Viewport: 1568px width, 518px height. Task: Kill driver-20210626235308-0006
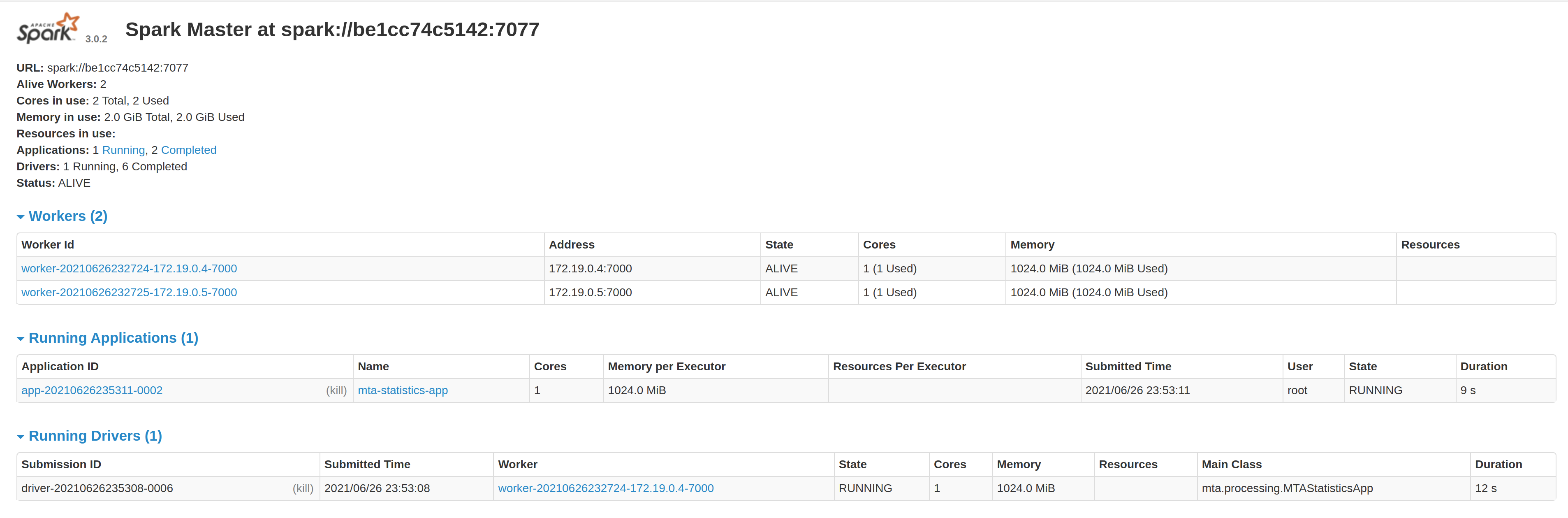[303, 489]
